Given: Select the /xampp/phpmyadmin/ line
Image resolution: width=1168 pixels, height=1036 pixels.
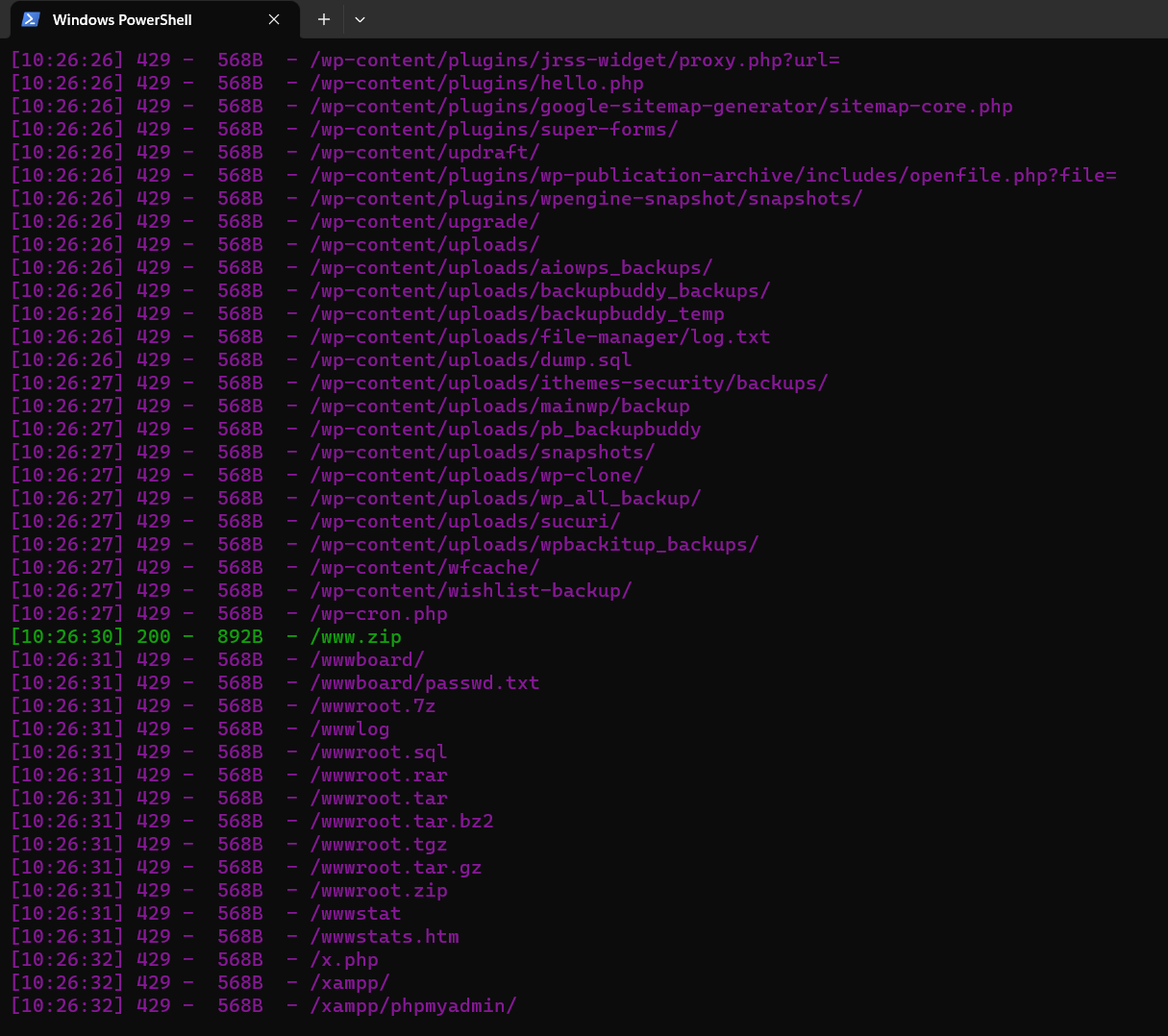Looking at the screenshot, I should pyautogui.click(x=412, y=1005).
